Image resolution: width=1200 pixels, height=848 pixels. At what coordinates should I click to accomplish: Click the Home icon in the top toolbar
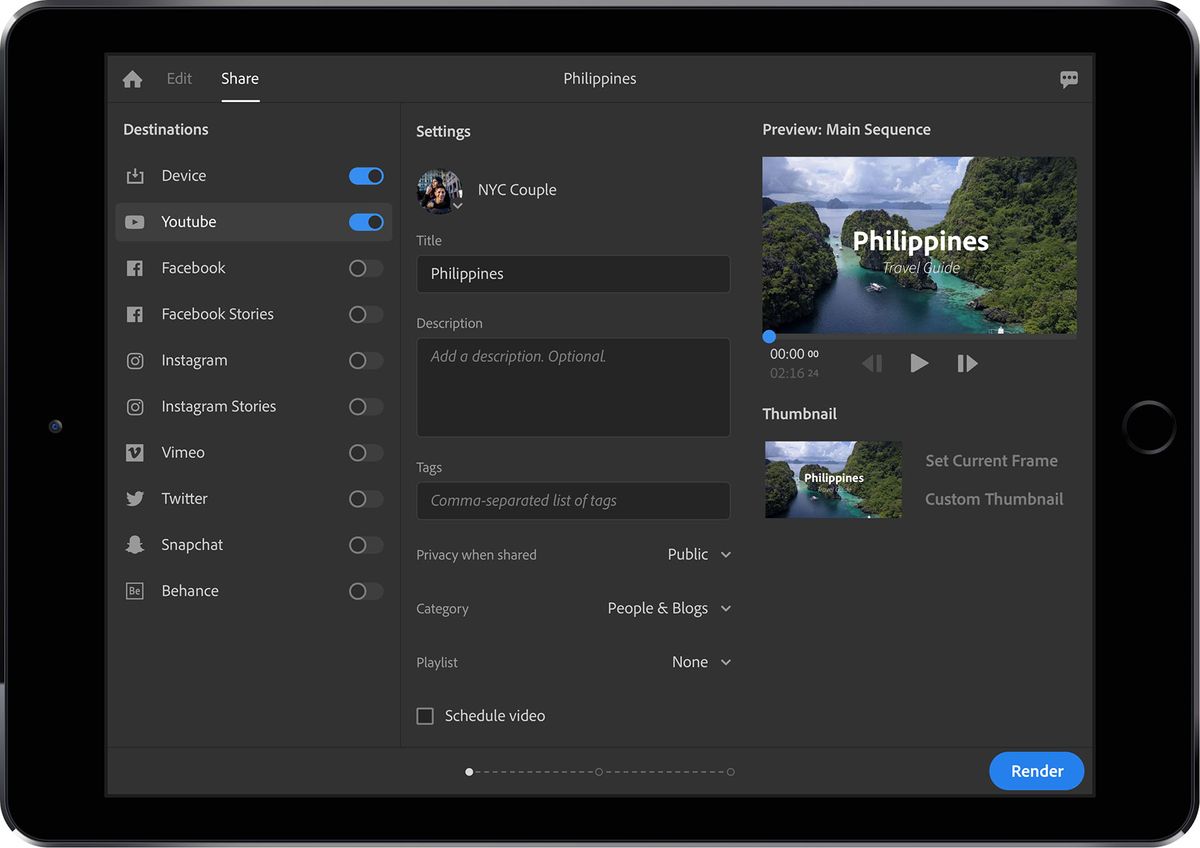pyautogui.click(x=132, y=78)
